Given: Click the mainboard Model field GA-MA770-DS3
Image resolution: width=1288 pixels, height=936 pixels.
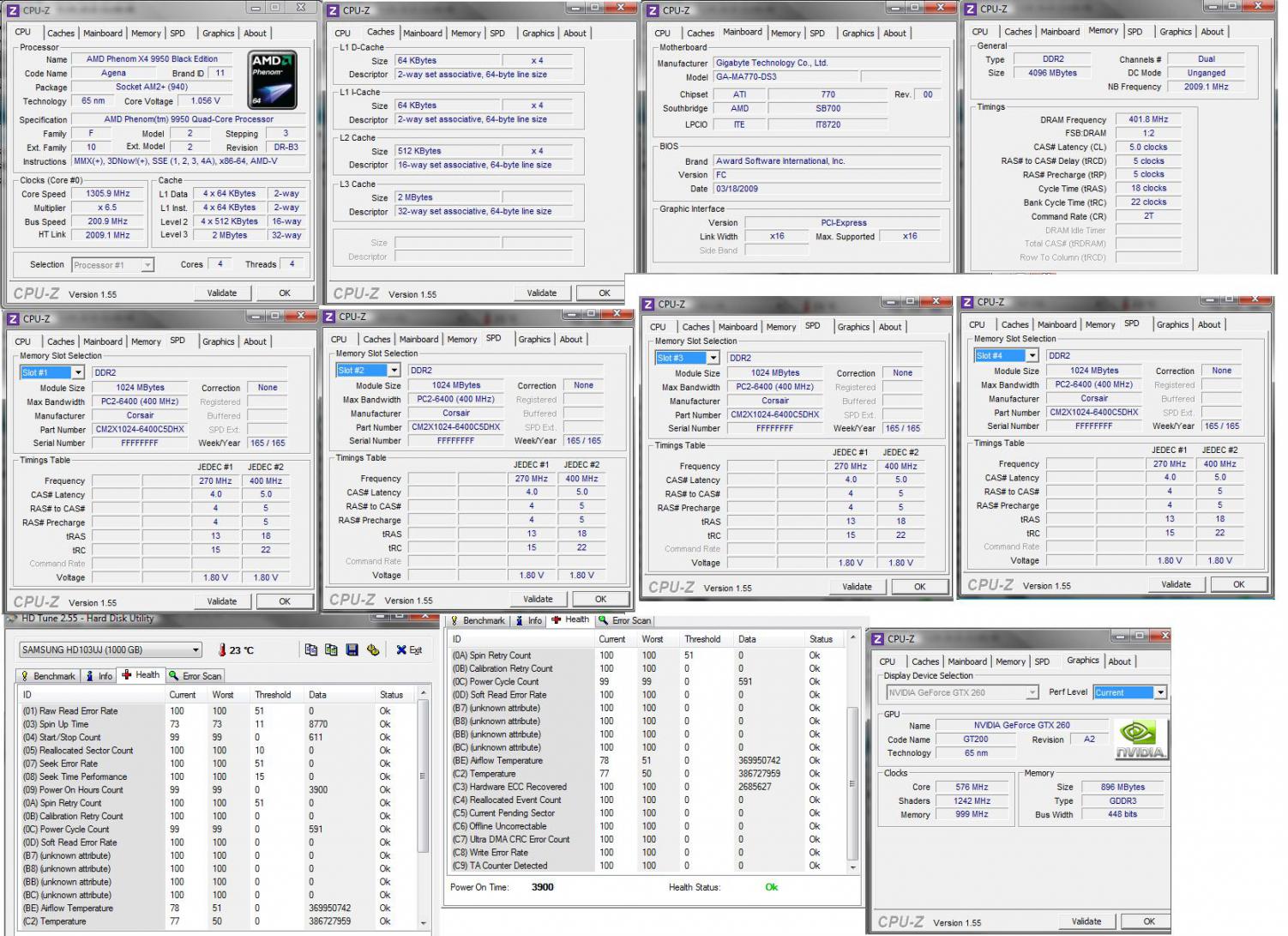Looking at the screenshot, I should (785, 76).
